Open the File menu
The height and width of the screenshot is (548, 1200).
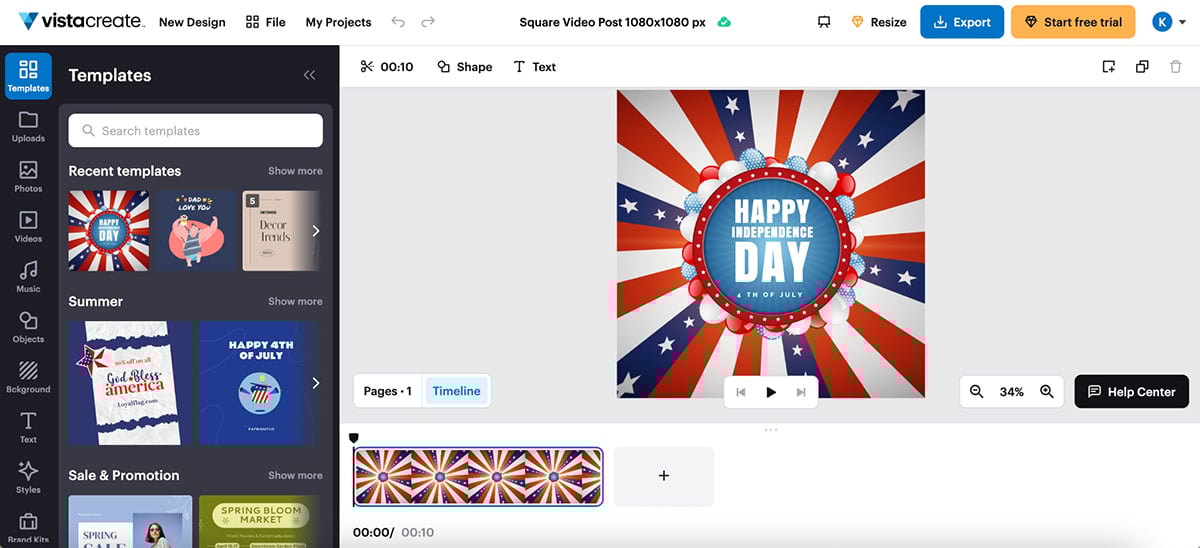(266, 22)
